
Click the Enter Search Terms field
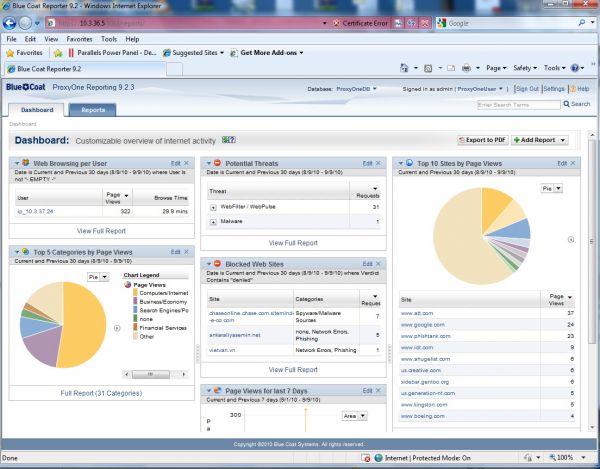518,104
